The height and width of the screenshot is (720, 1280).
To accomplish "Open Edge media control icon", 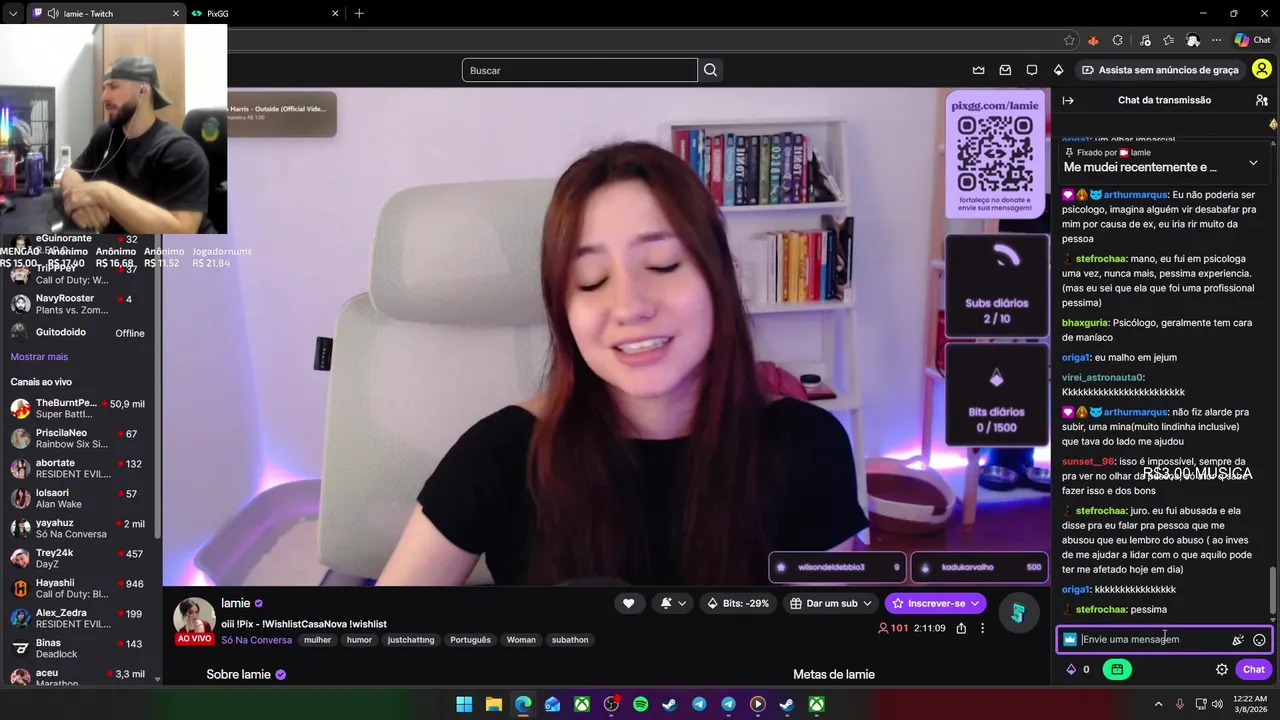I will click(x=1144, y=41).
